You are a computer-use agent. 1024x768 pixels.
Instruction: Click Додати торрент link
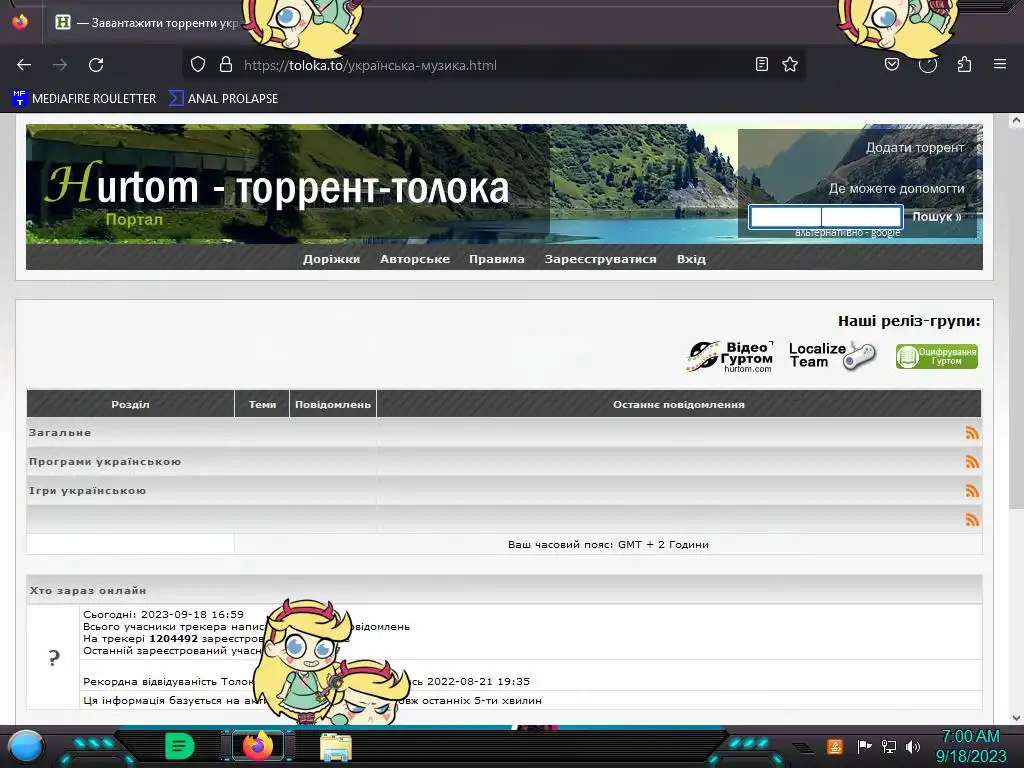tap(915, 148)
